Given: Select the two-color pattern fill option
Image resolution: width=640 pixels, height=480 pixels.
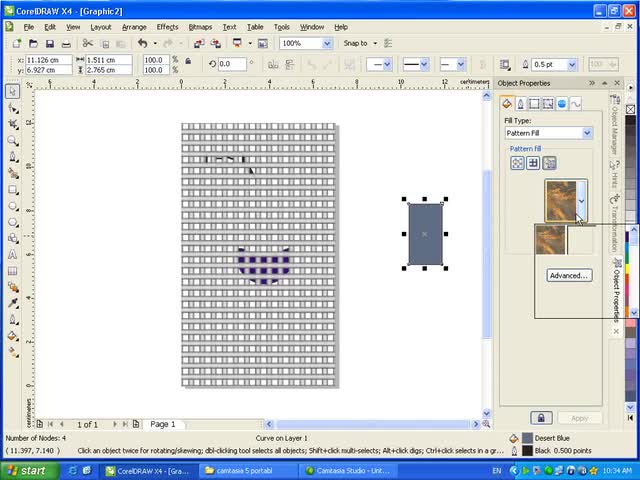Looking at the screenshot, I should click(x=517, y=163).
